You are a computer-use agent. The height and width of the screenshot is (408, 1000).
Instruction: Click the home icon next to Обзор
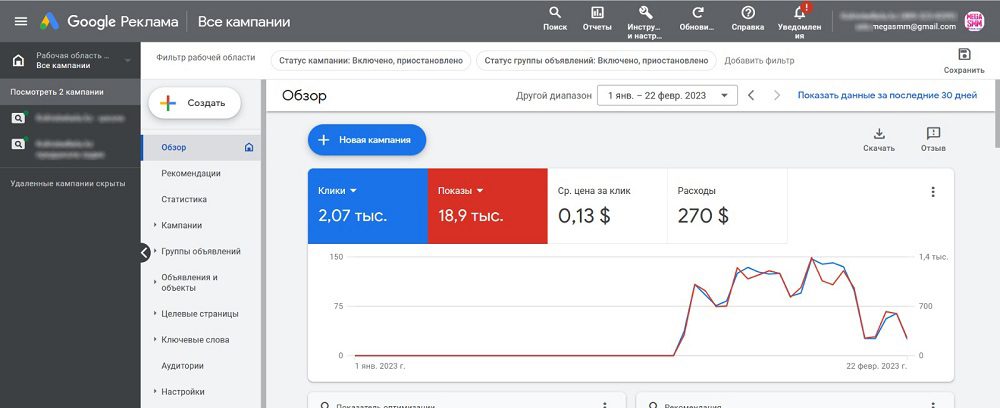pyautogui.click(x=249, y=147)
